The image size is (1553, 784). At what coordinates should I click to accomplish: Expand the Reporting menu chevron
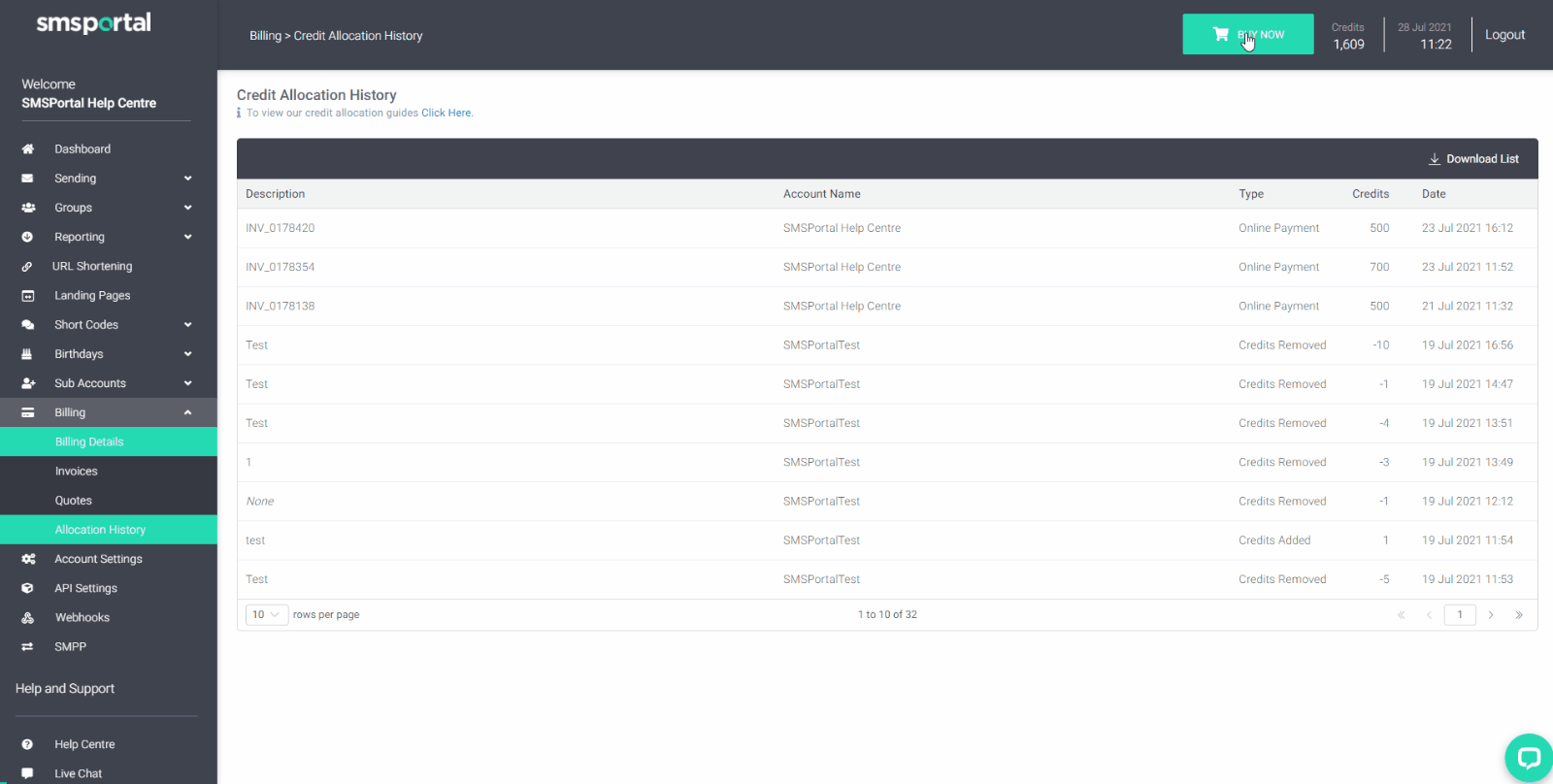click(x=187, y=237)
